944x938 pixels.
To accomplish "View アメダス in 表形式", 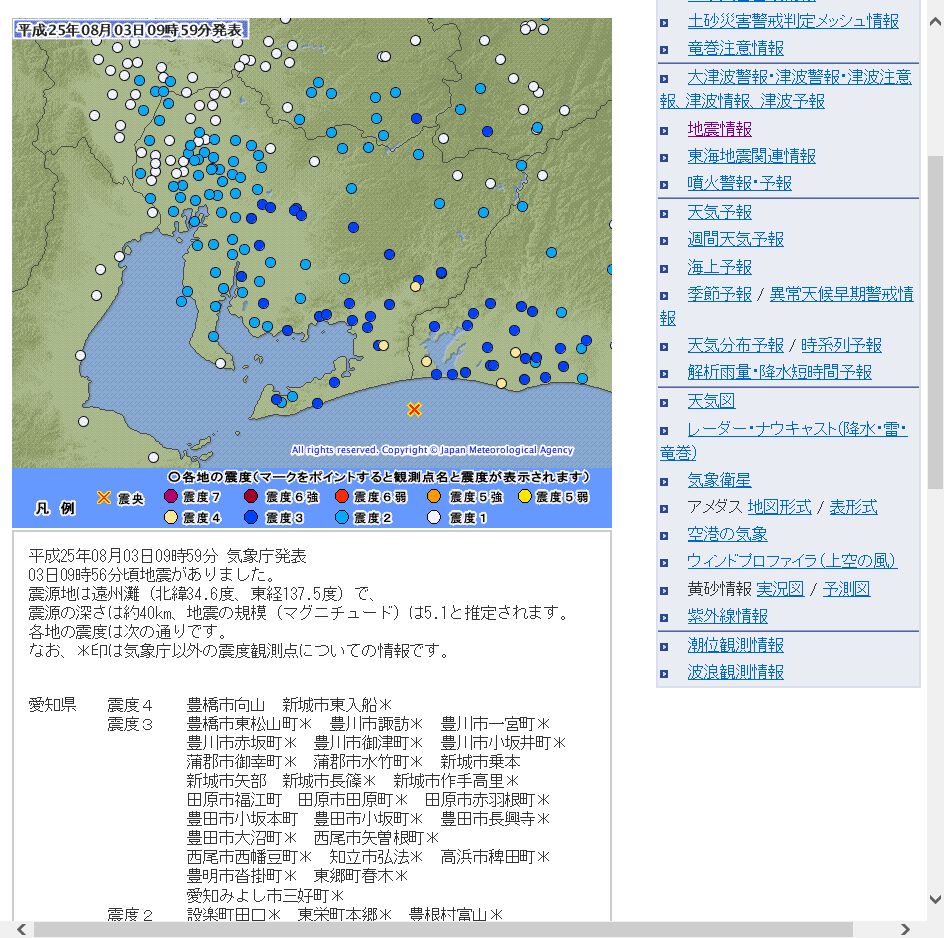I will click(853, 507).
